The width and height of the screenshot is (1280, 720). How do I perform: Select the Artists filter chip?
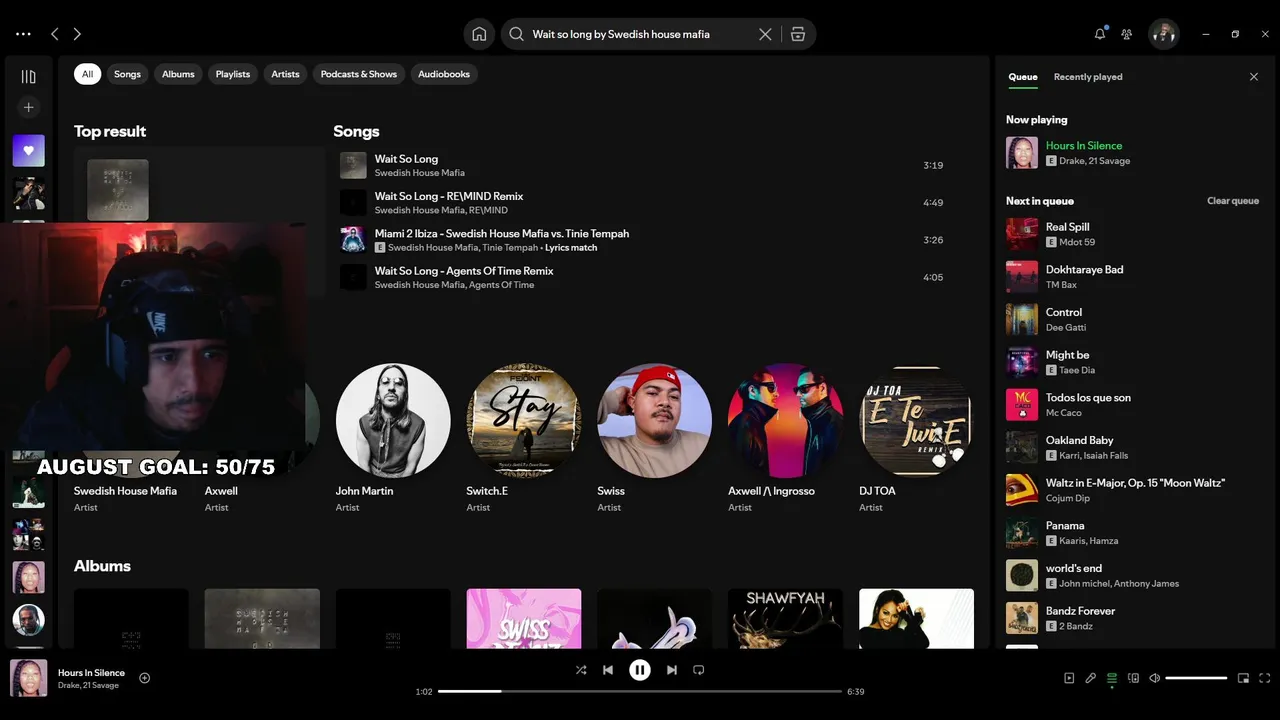click(x=285, y=74)
